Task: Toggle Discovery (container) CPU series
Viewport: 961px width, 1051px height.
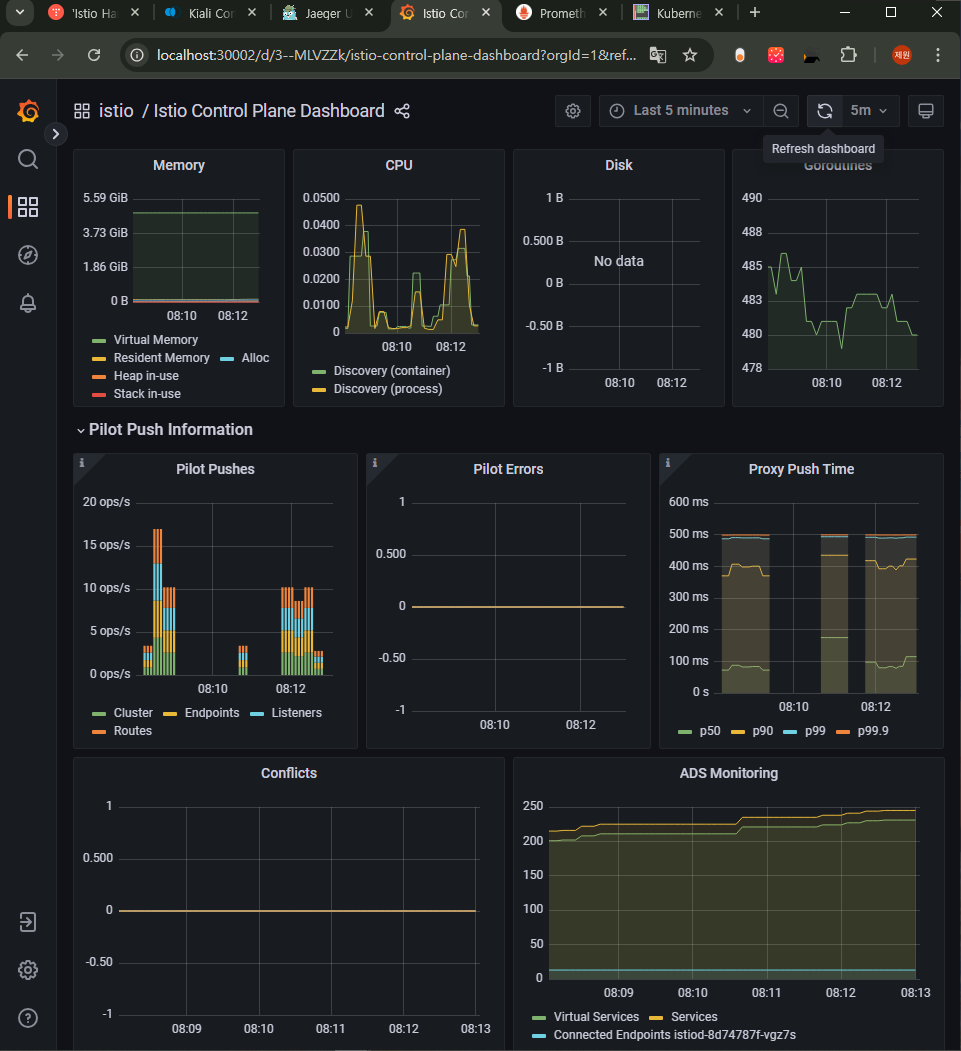Action: pyautogui.click(x=391, y=371)
